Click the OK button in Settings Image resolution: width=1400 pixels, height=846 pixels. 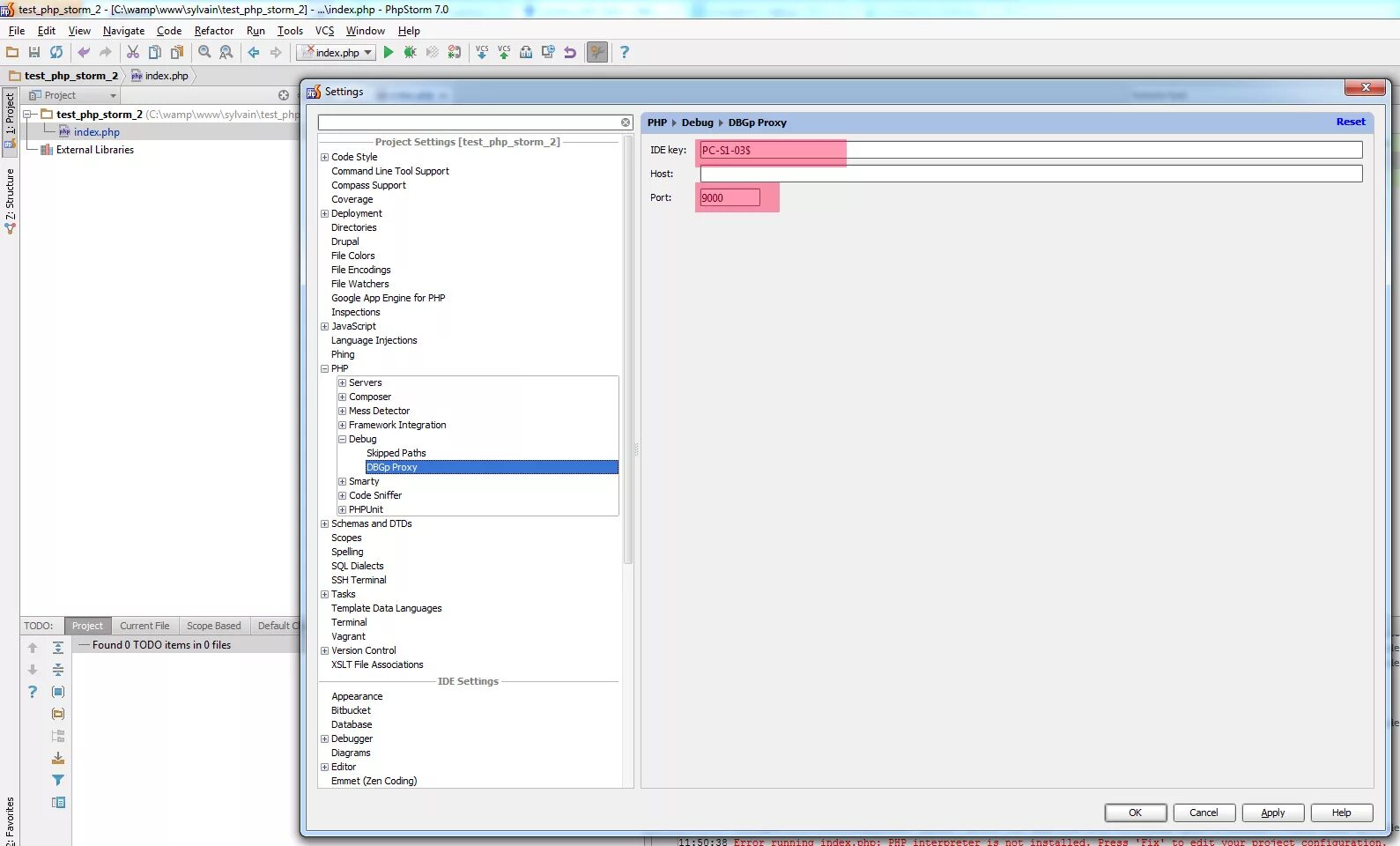pos(1136,813)
